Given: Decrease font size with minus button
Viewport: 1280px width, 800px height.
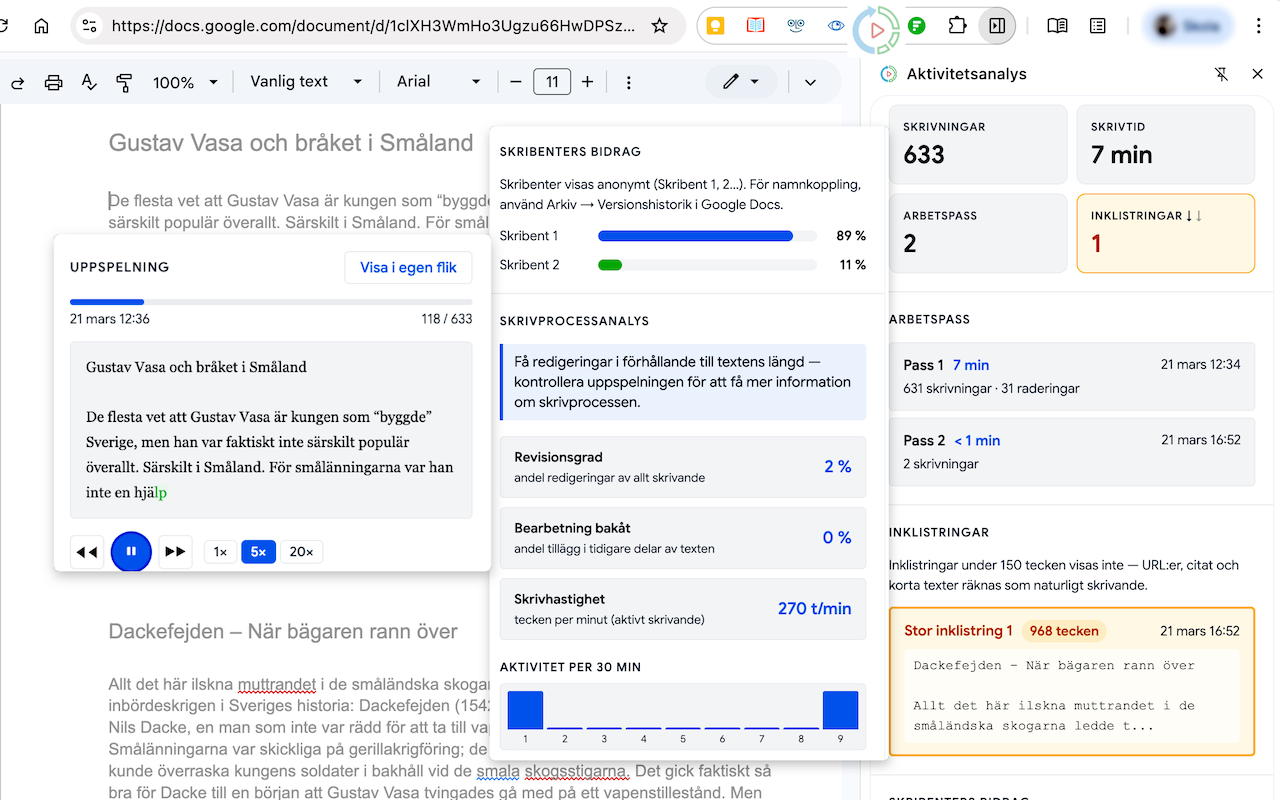Looking at the screenshot, I should tap(516, 82).
